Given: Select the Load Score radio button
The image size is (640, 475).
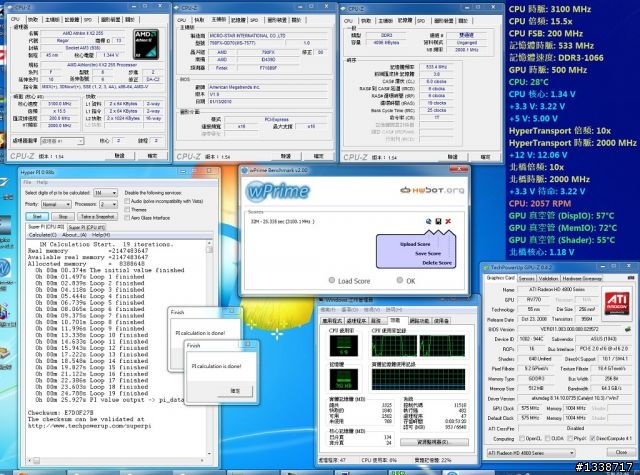Looking at the screenshot, I should pyautogui.click(x=332, y=280).
